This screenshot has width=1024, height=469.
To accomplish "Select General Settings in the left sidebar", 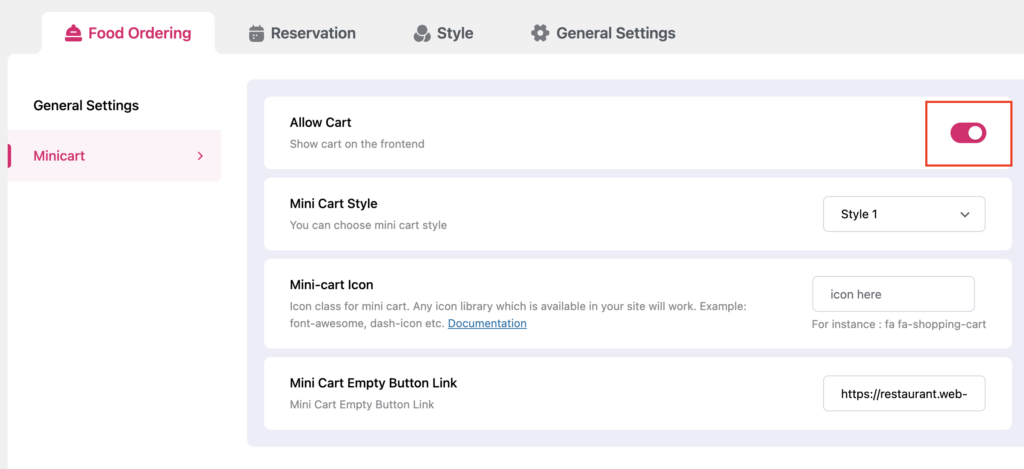I will click(x=86, y=105).
